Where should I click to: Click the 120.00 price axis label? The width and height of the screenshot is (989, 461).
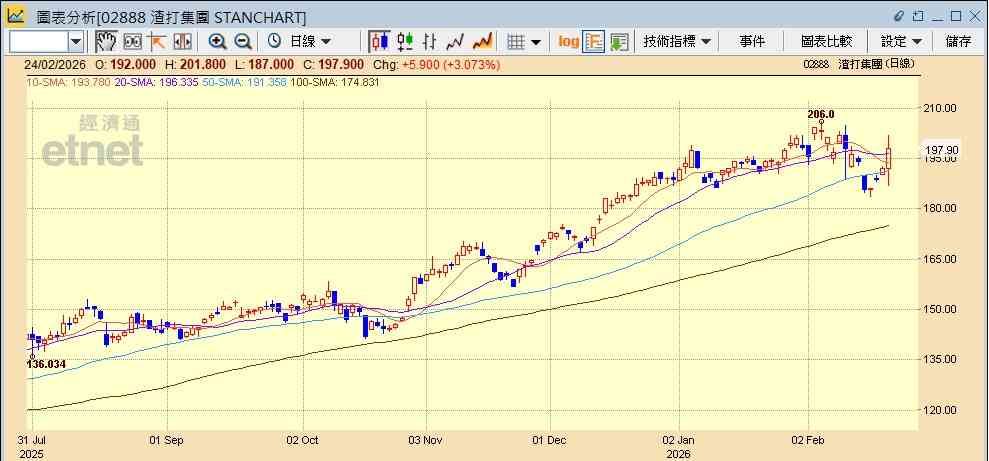[941, 410]
